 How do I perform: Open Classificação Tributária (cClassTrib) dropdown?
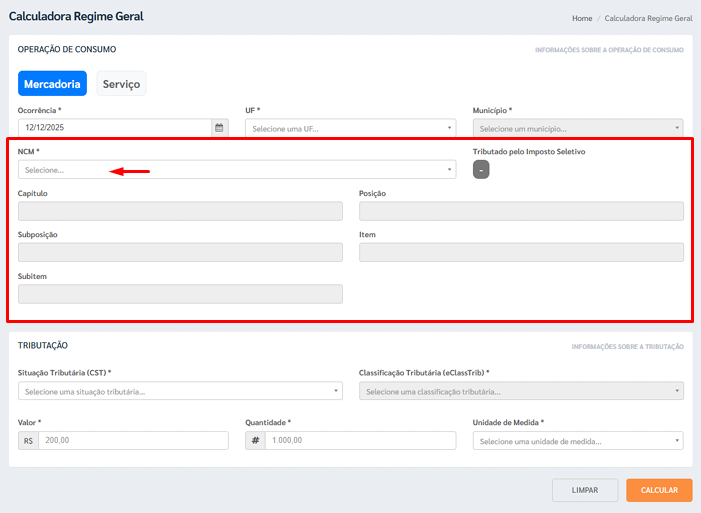pos(520,391)
